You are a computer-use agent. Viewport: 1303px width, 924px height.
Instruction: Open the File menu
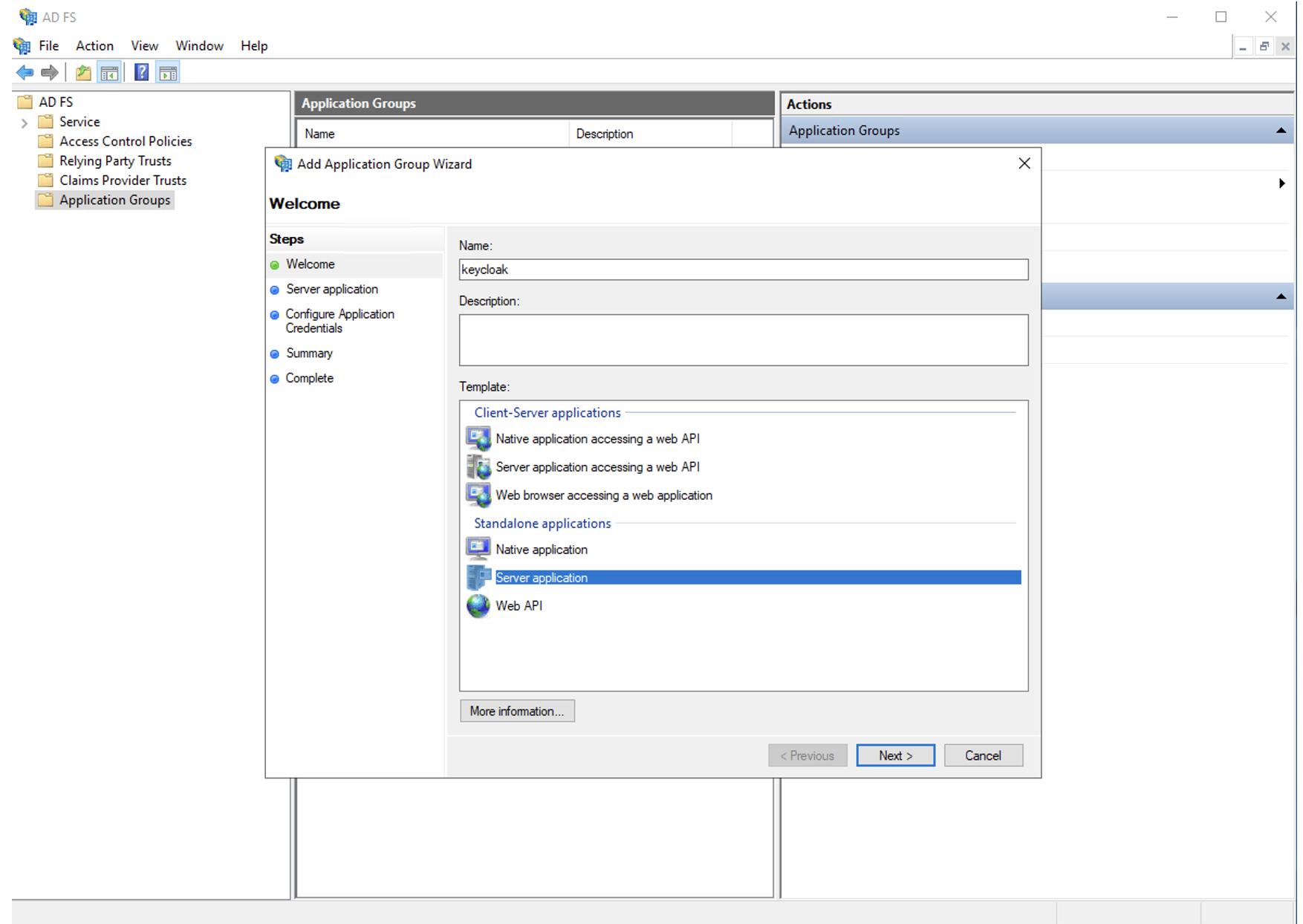(x=49, y=46)
